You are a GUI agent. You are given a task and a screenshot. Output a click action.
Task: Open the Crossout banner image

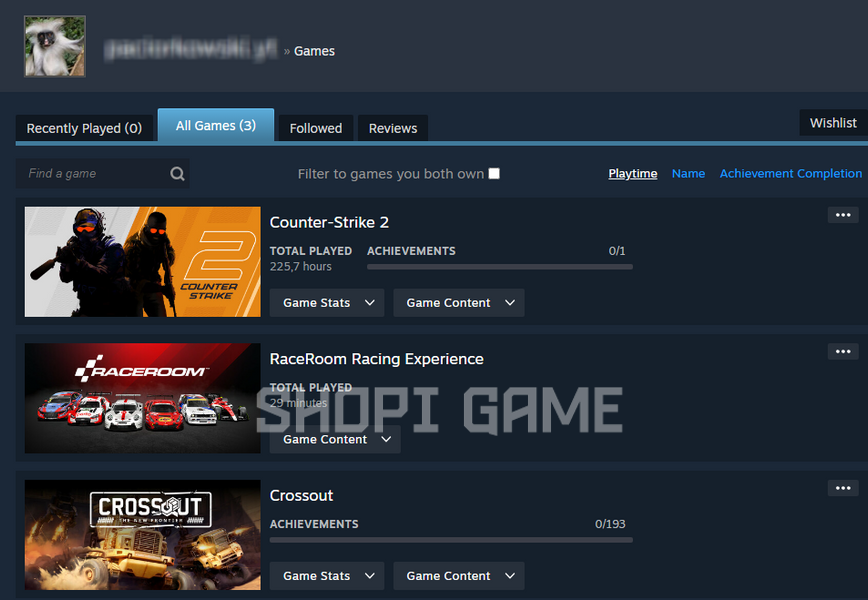pos(142,535)
